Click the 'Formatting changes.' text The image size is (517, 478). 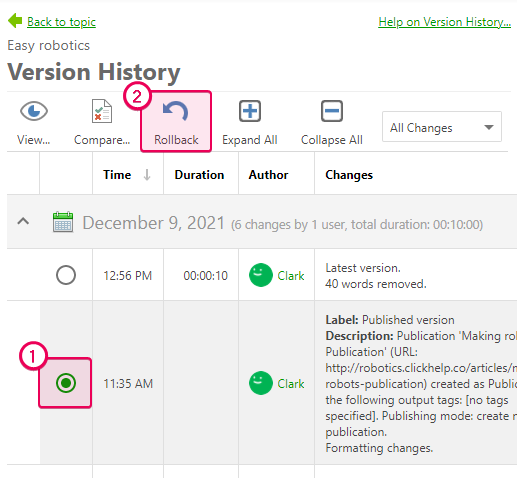coord(379,448)
